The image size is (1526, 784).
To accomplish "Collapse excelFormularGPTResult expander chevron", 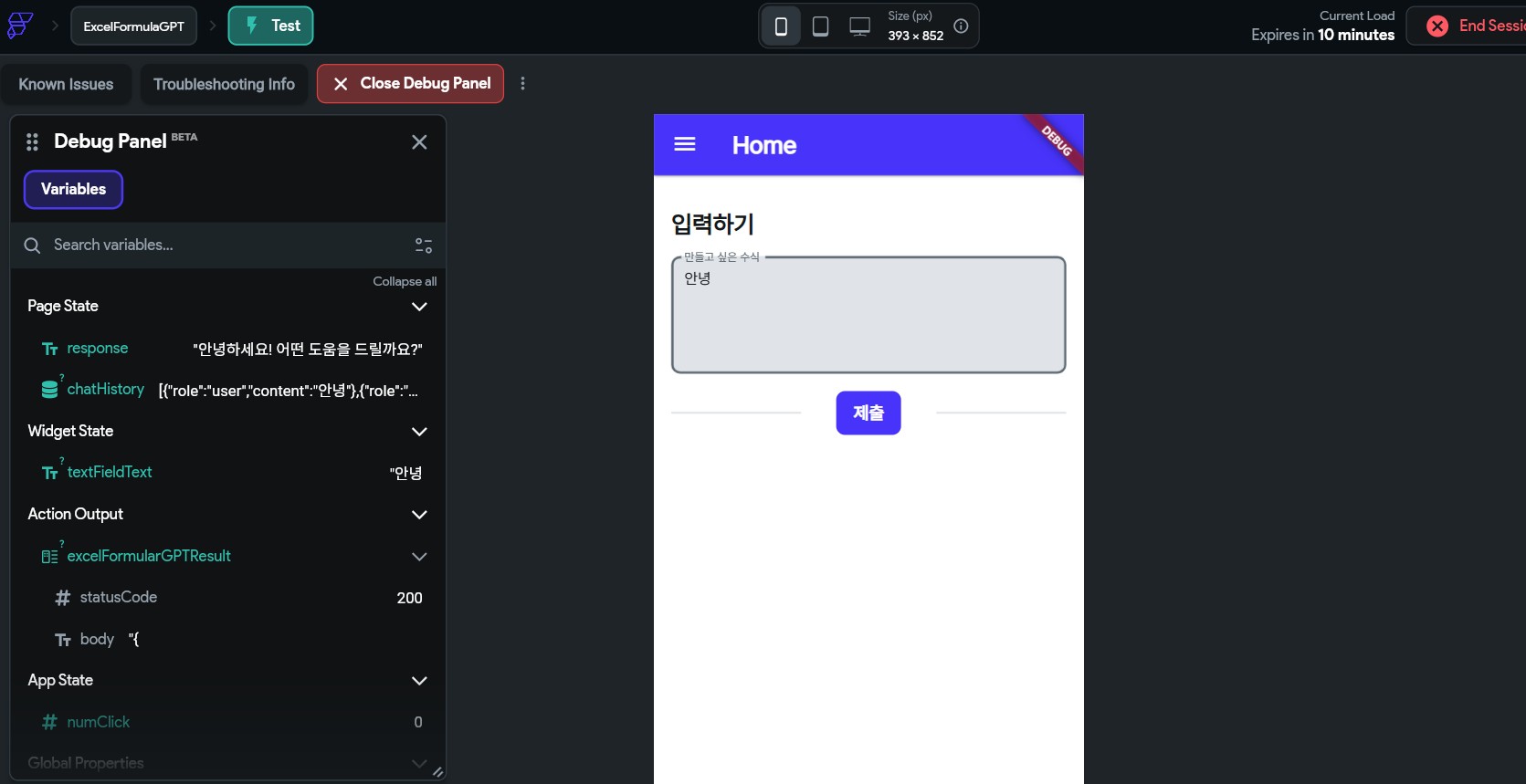I will [419, 557].
